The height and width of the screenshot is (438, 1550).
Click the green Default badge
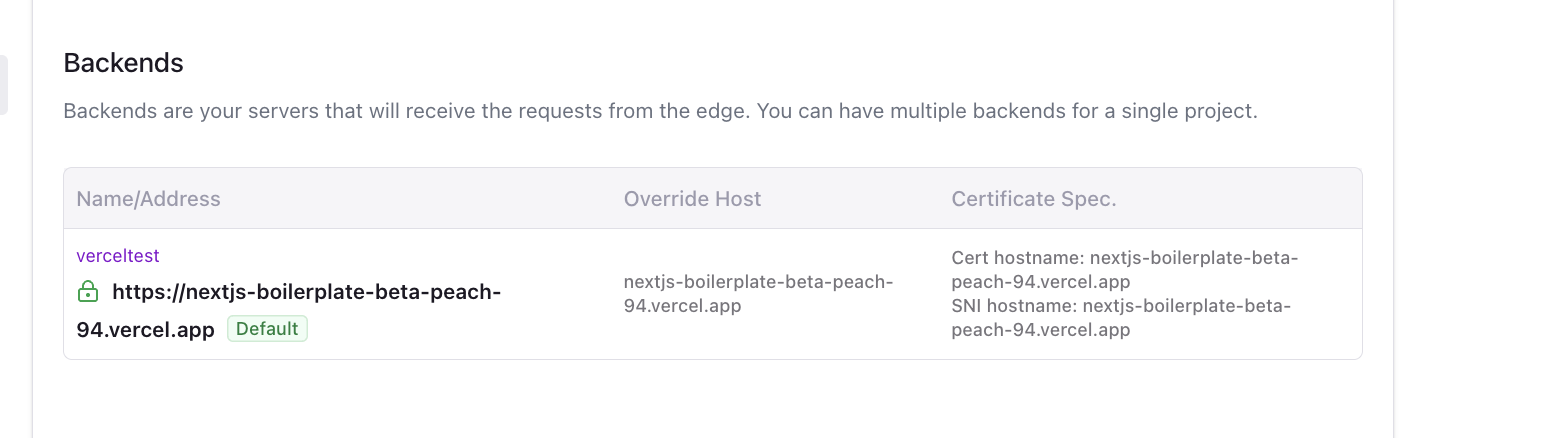(267, 329)
